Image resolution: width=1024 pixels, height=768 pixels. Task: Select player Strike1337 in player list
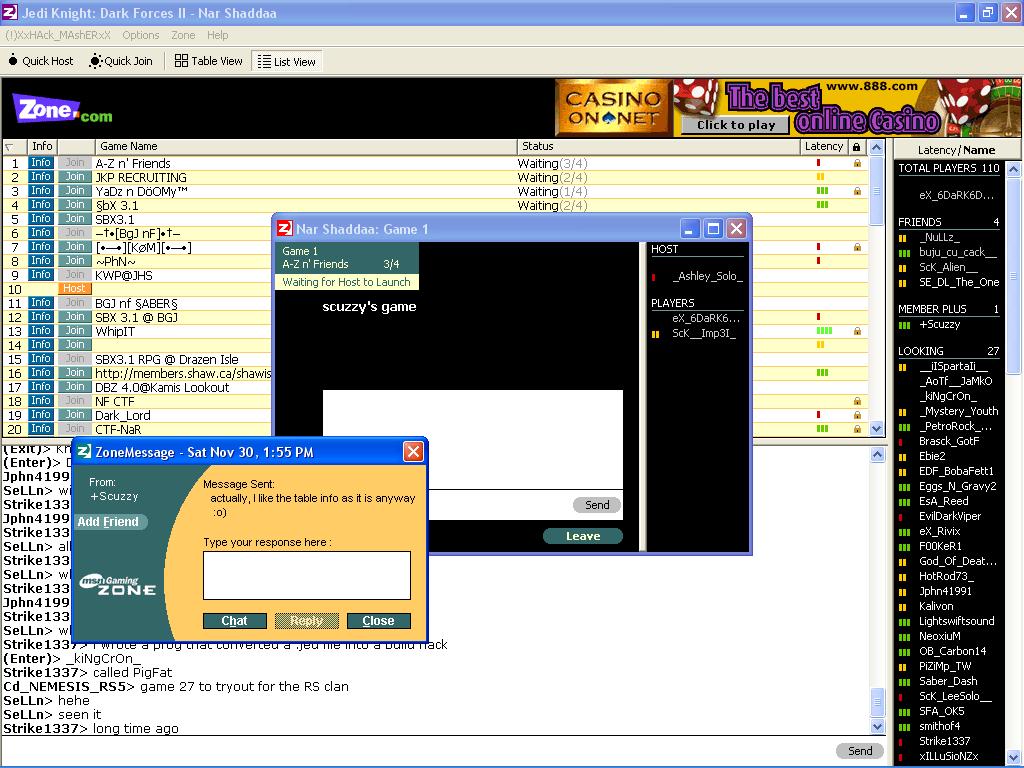[x=944, y=741]
